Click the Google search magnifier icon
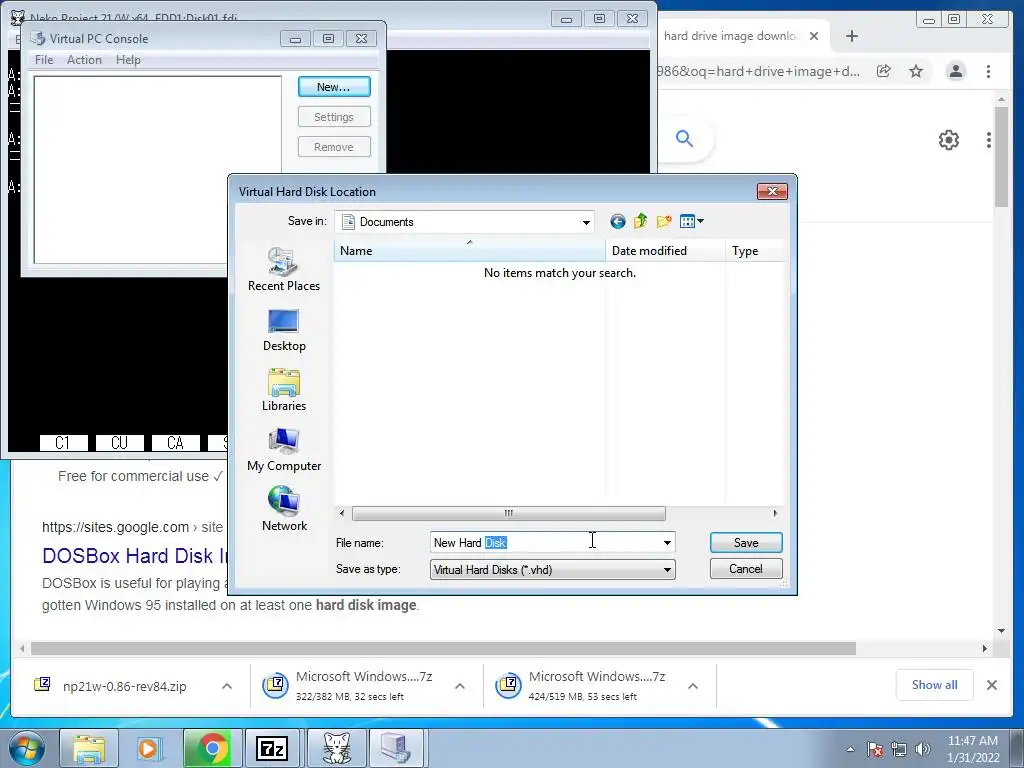This screenshot has width=1024, height=768. pyautogui.click(x=684, y=138)
